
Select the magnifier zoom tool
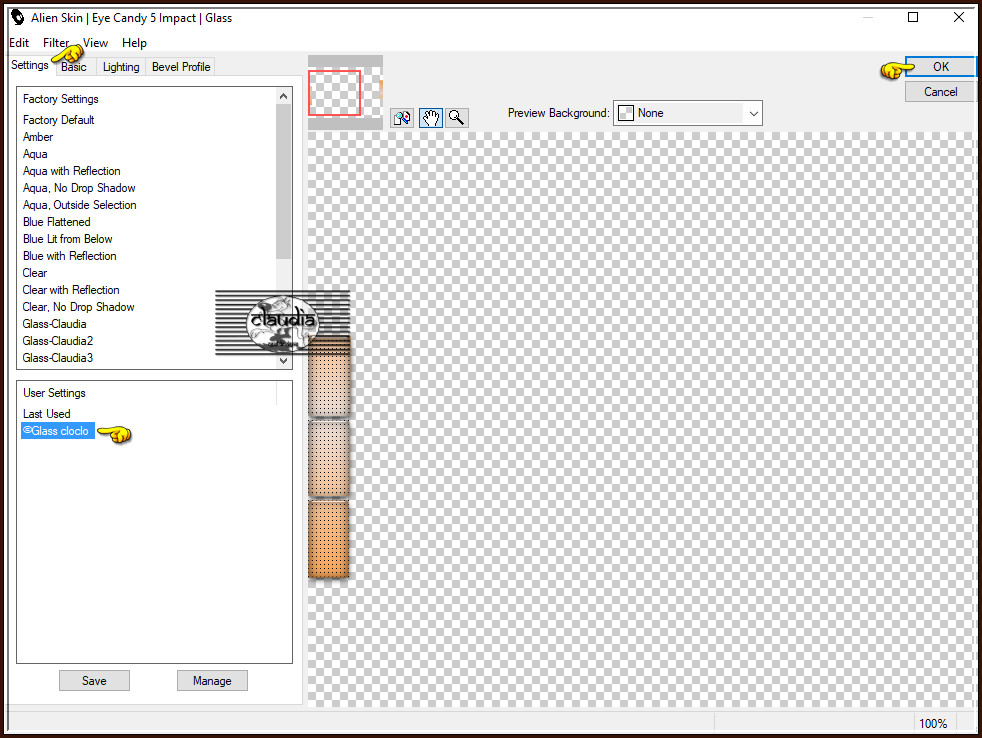pos(457,118)
